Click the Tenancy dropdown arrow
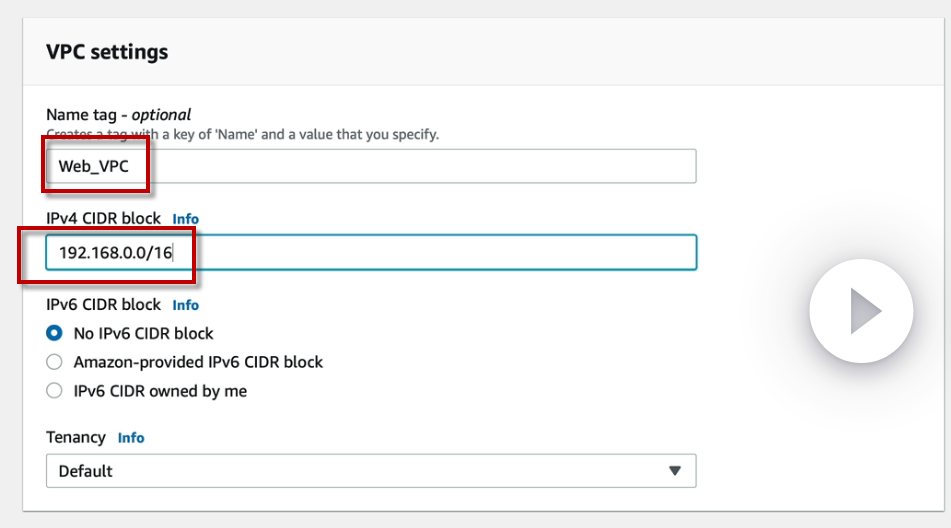 pos(674,471)
